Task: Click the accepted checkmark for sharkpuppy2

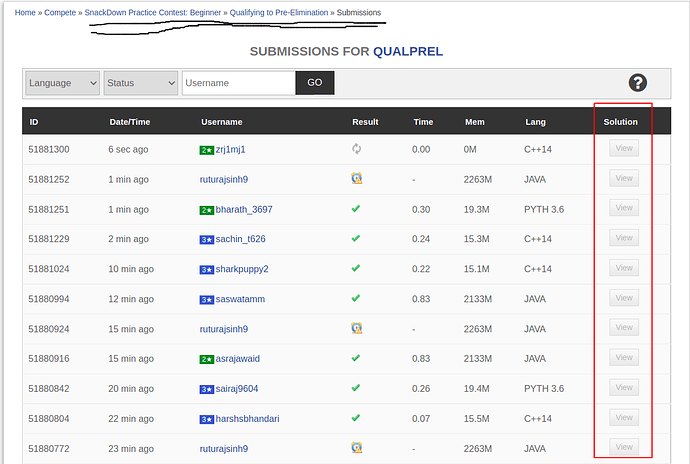Action: 356,268
